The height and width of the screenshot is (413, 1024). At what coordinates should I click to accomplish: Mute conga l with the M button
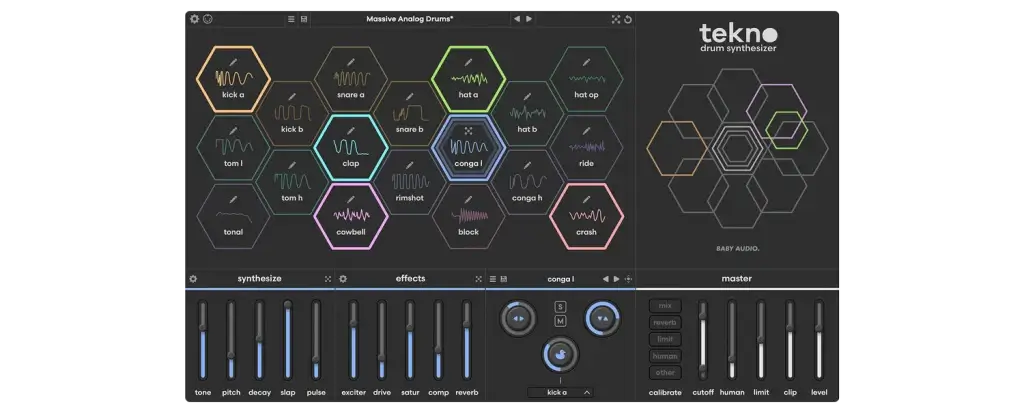tap(560, 321)
